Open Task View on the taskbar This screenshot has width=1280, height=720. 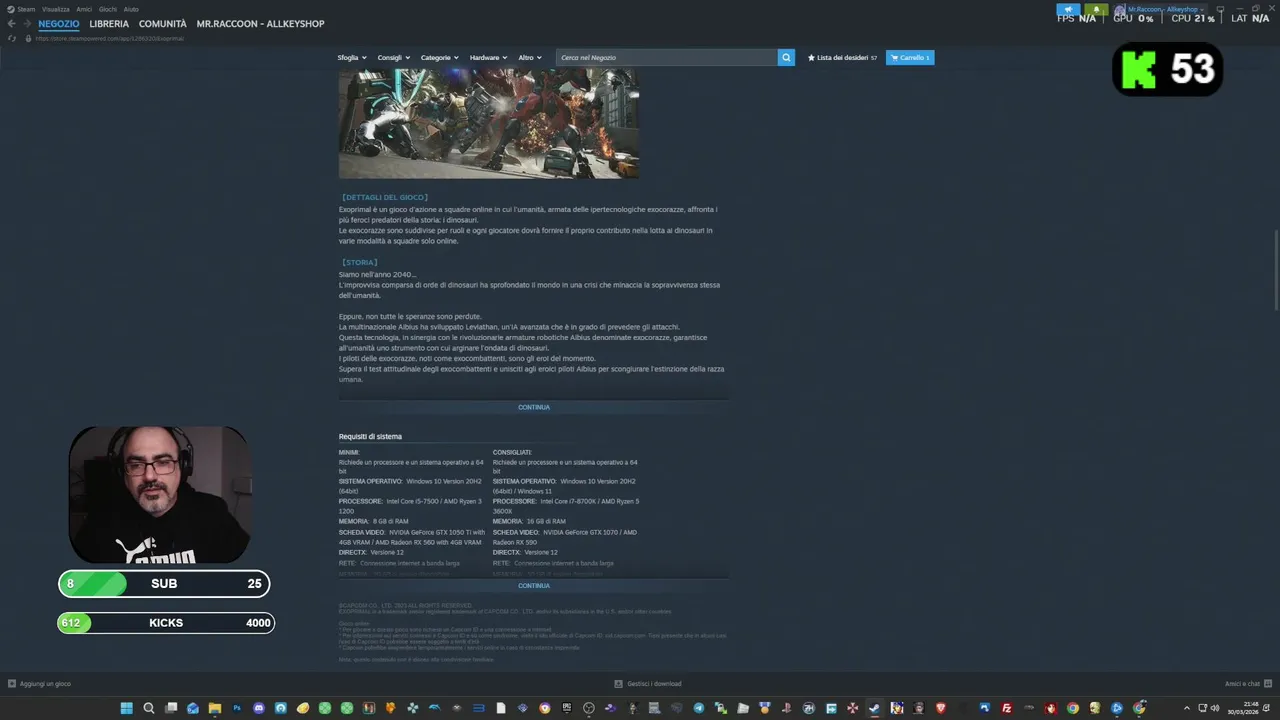point(170,708)
